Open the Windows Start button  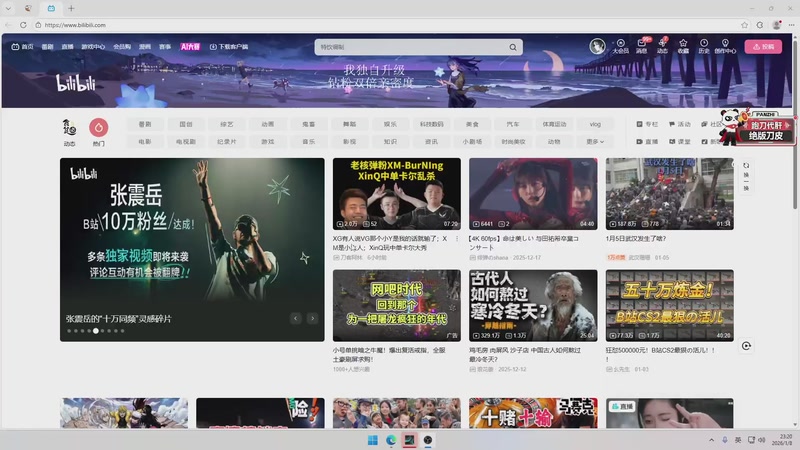373,440
